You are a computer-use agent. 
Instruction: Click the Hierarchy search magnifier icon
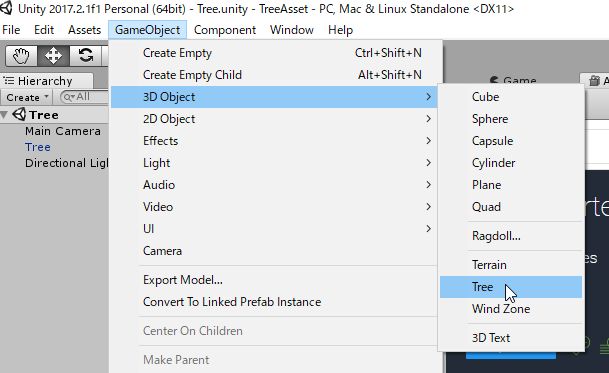(69, 97)
